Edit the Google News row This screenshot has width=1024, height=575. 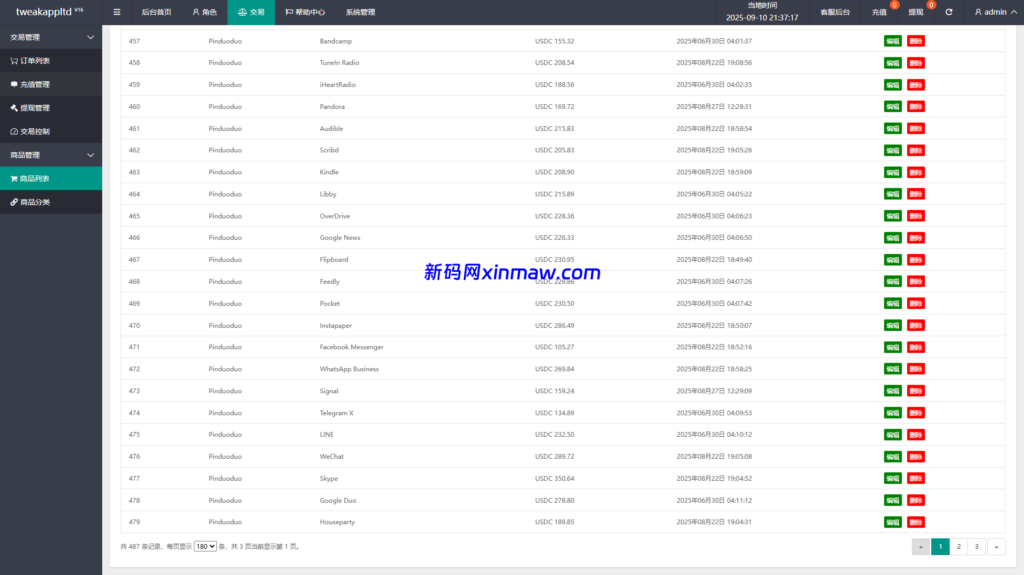(x=892, y=238)
